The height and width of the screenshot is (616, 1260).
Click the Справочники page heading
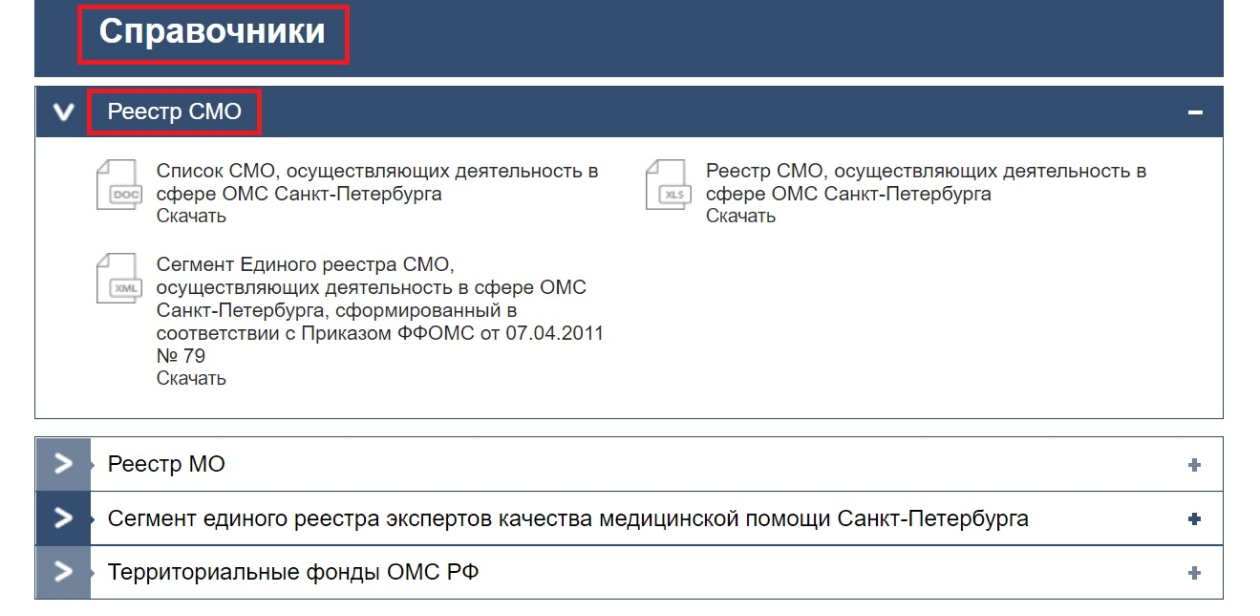pyautogui.click(x=212, y=32)
